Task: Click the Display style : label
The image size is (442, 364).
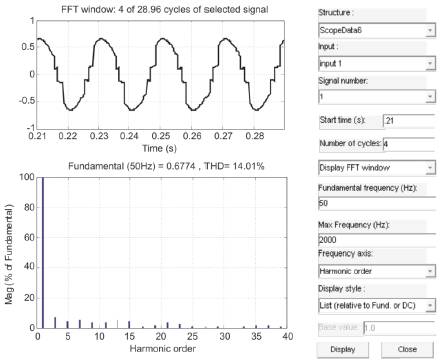Action: (342, 289)
